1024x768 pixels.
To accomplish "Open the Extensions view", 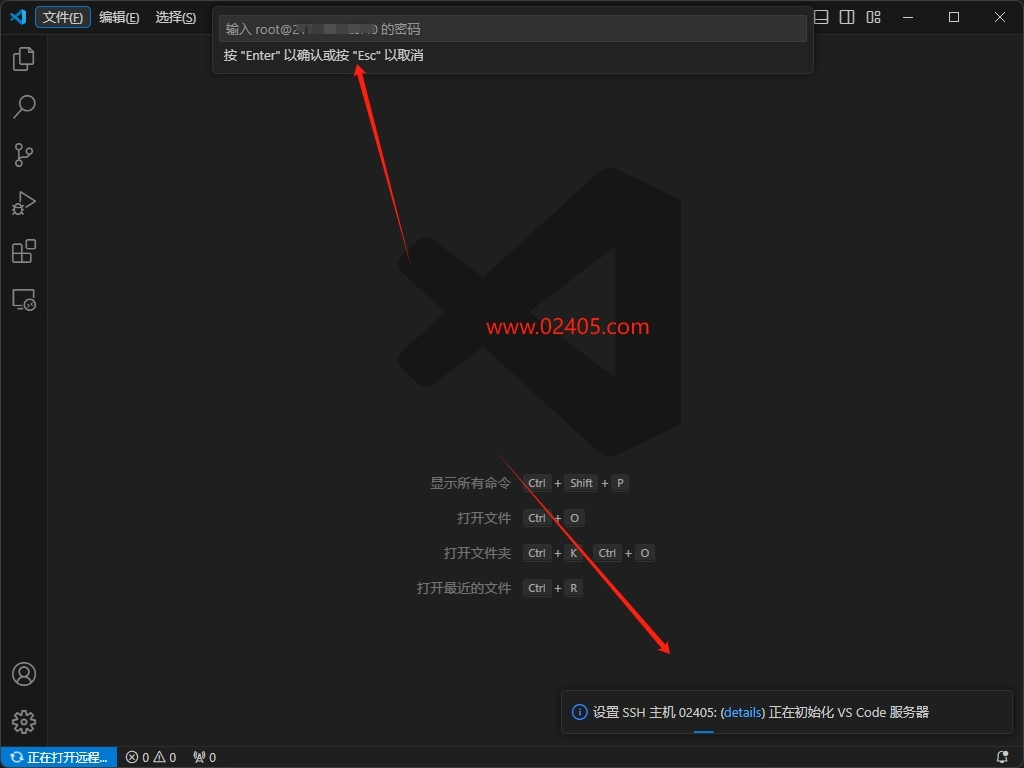I will (24, 251).
